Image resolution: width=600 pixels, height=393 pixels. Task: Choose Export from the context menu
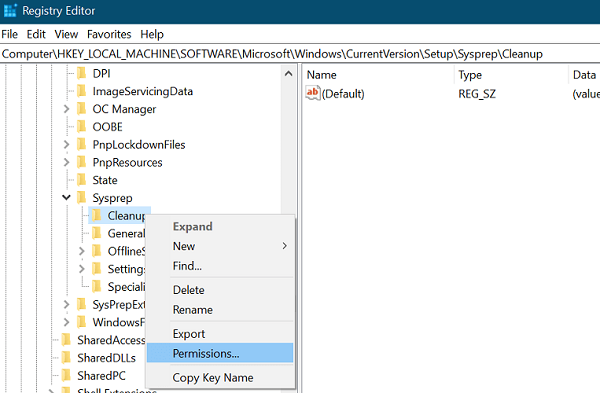point(220,334)
